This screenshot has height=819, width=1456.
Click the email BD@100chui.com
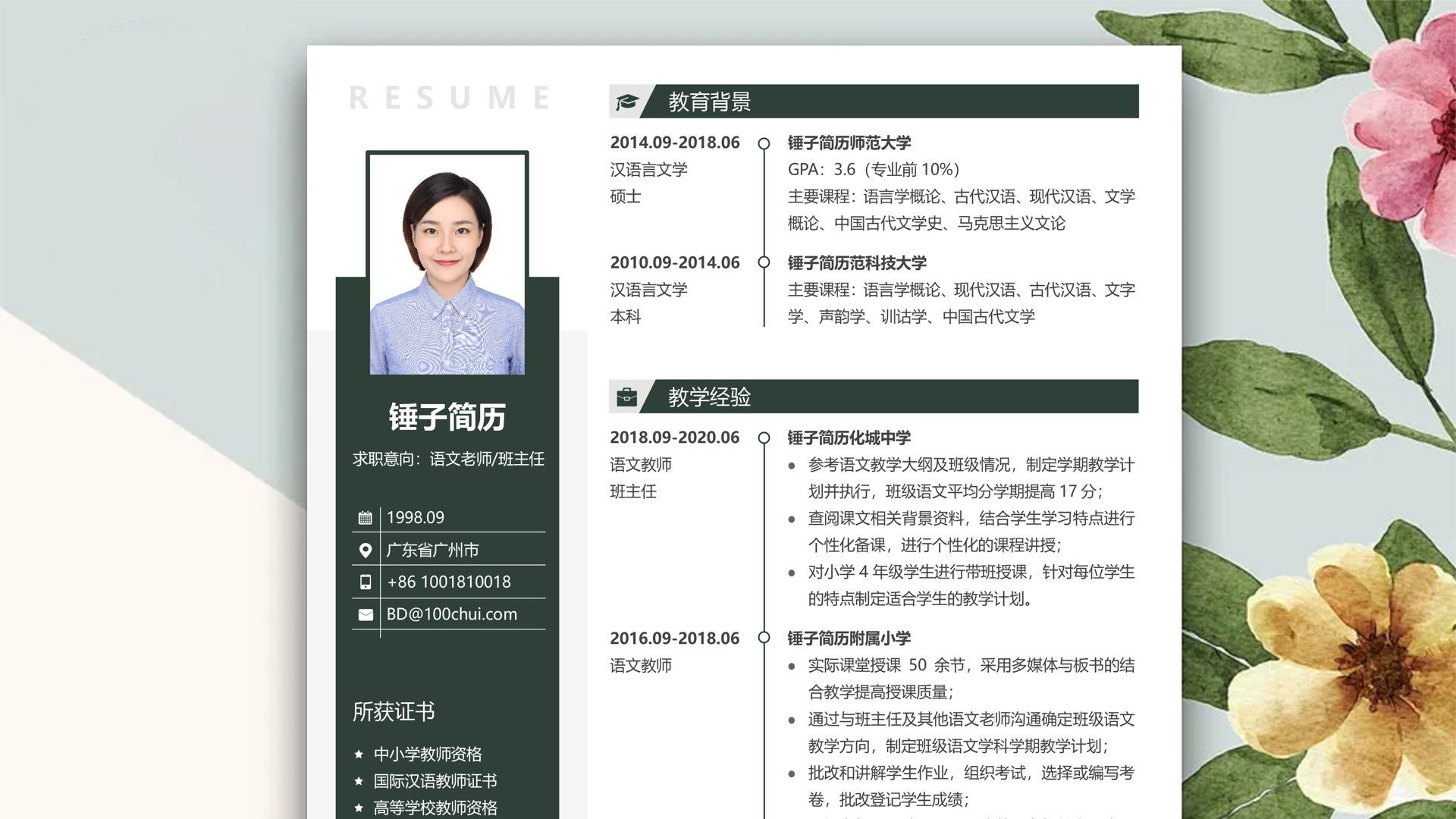[452, 614]
